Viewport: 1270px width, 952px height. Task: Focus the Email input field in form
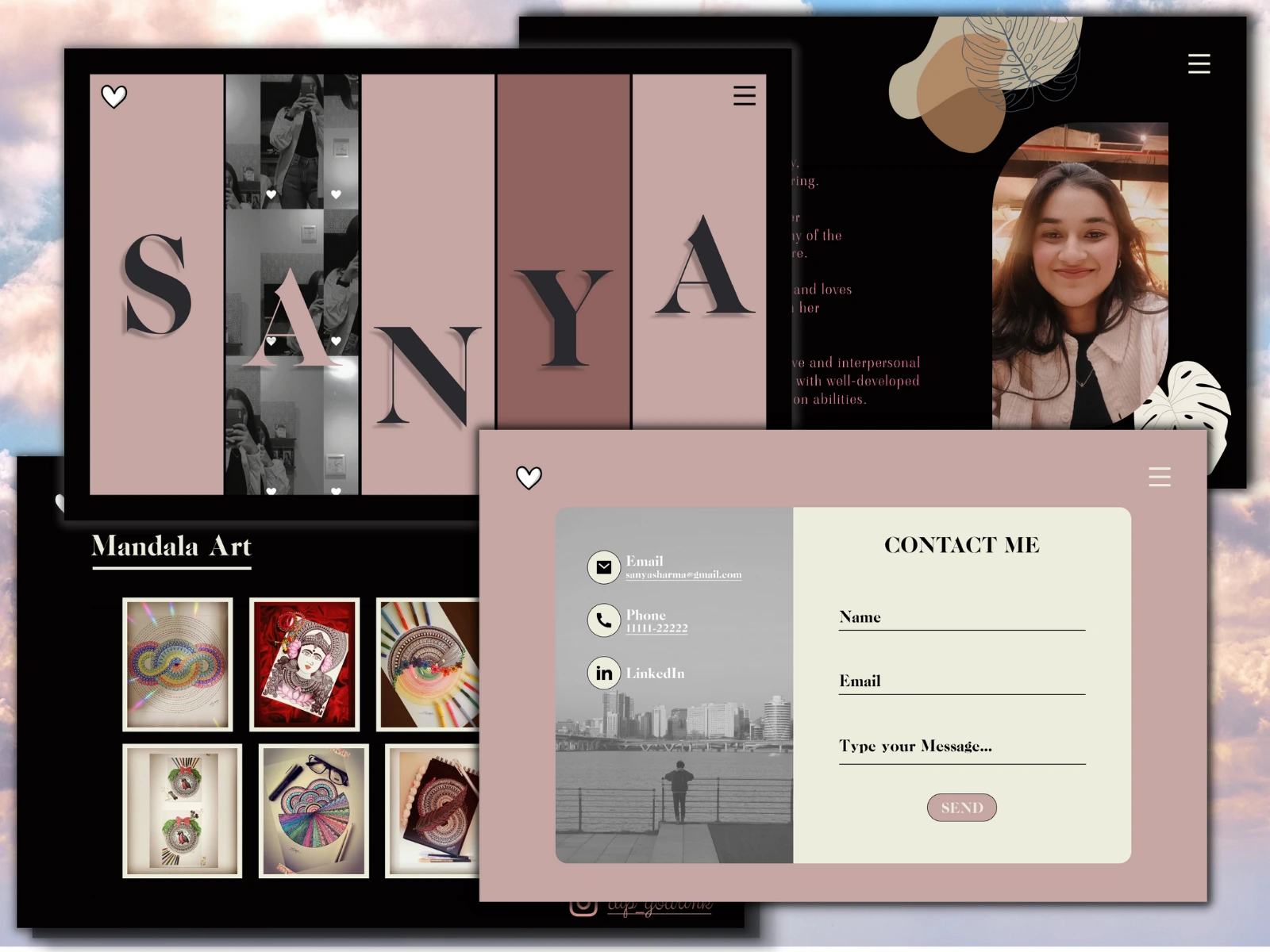(x=962, y=681)
